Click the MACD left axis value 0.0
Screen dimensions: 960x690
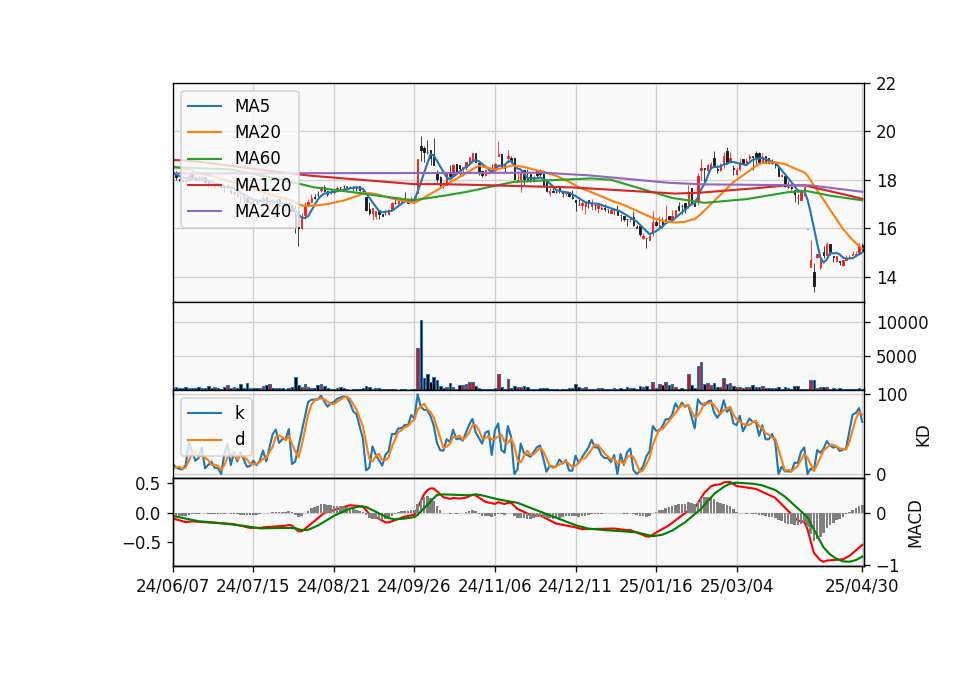pyautogui.click(x=147, y=514)
